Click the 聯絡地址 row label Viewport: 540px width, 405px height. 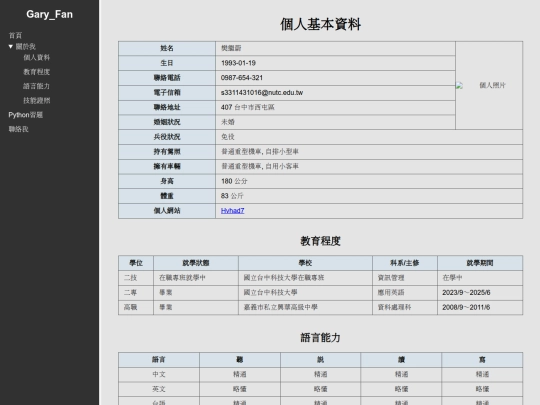[x=167, y=107]
